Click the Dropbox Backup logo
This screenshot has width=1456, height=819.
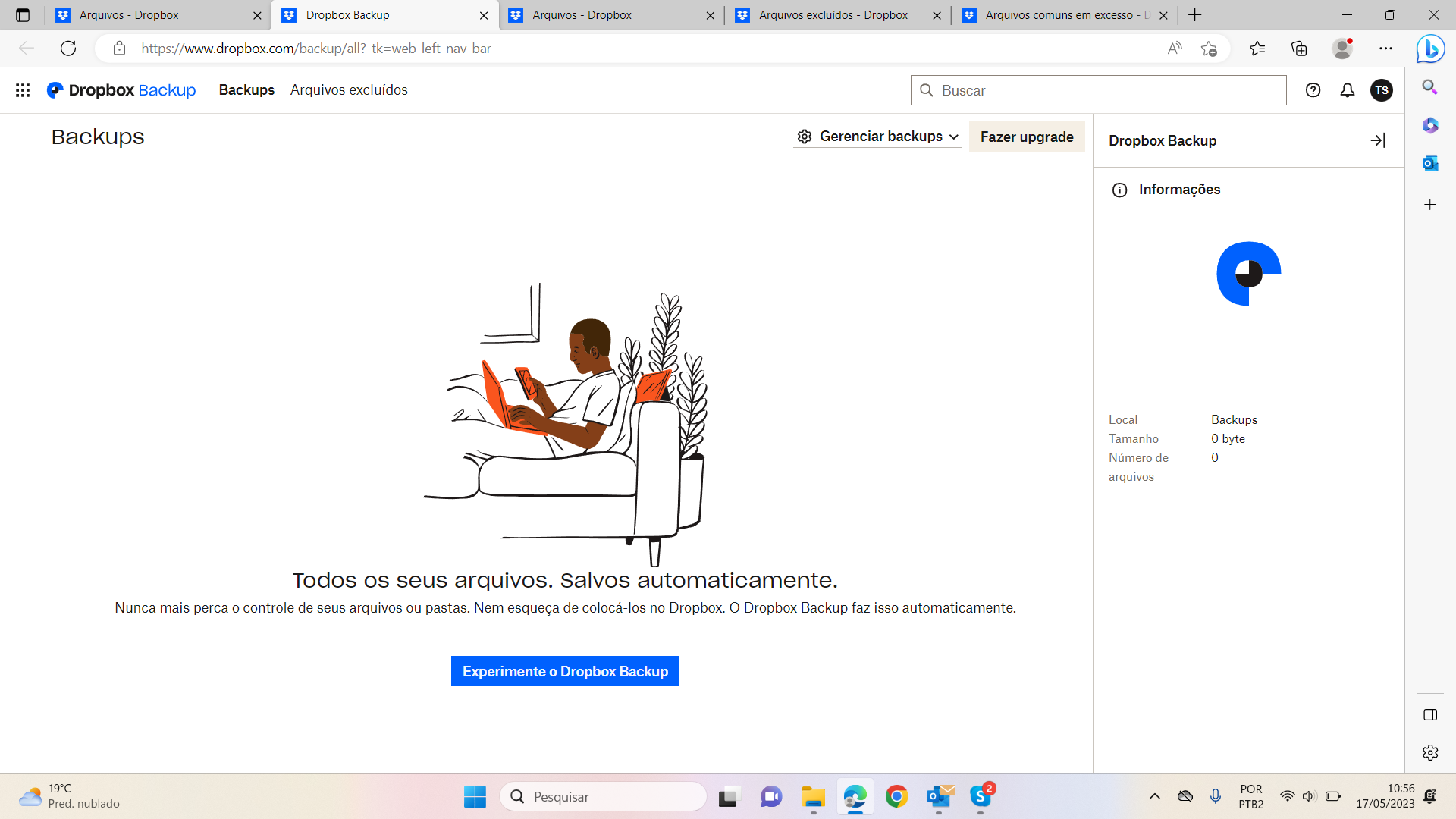[121, 90]
